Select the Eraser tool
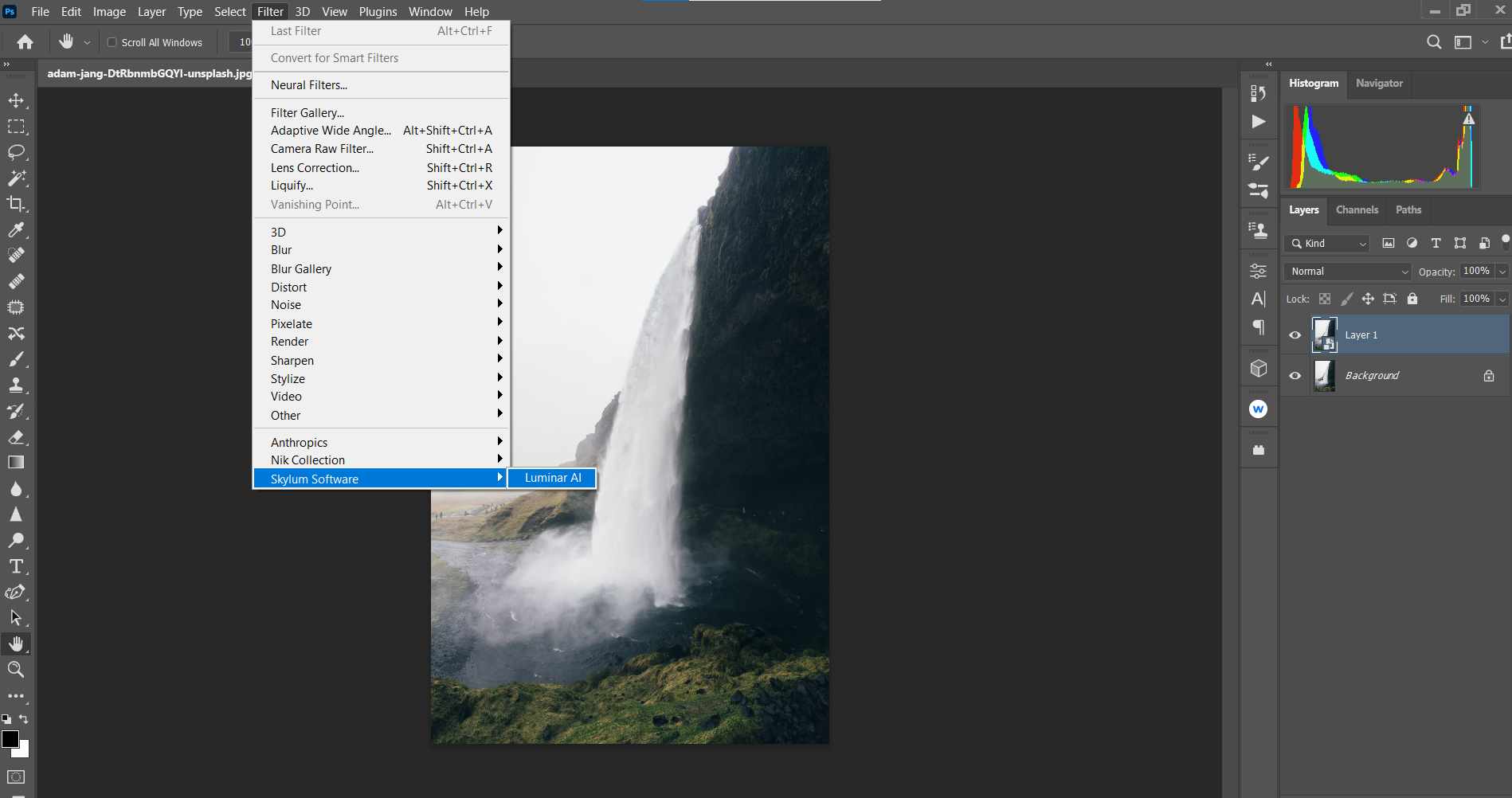 [x=16, y=437]
